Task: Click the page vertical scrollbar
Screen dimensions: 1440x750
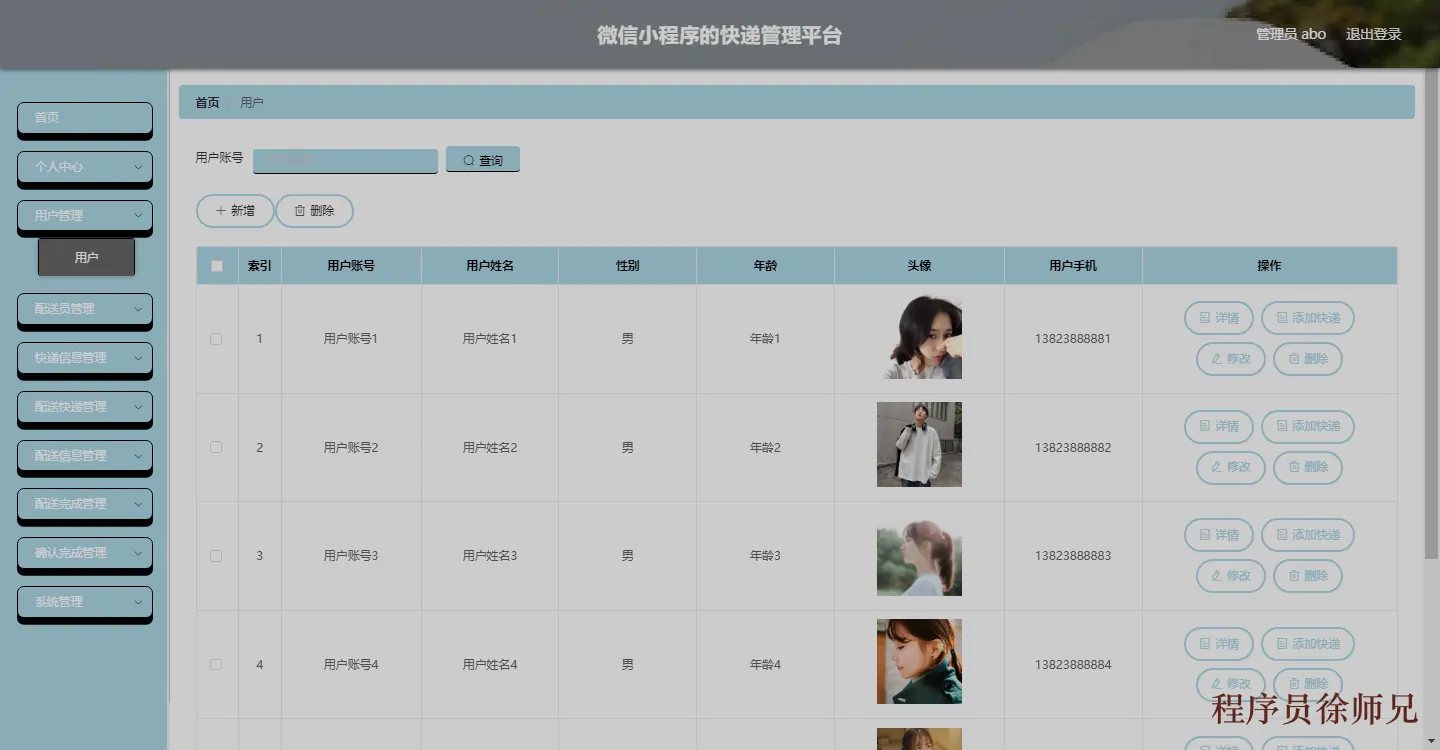Action: [x=1432, y=315]
